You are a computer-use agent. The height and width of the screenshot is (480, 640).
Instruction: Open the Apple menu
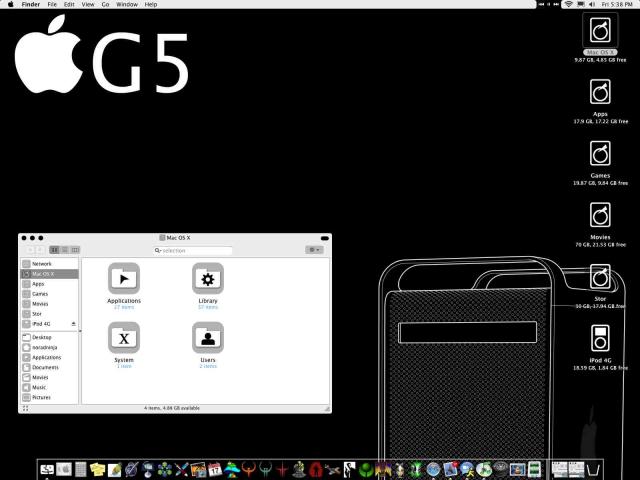pyautogui.click(x=11, y=4)
